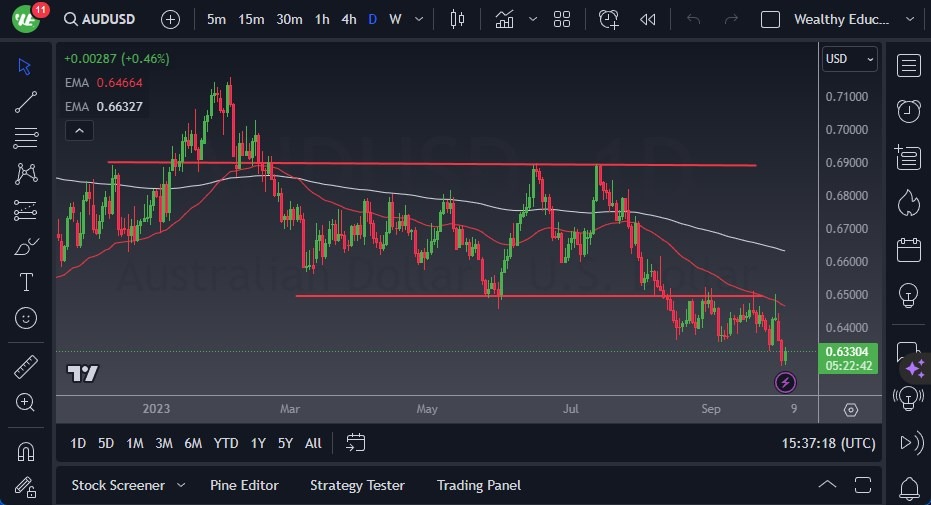Select the Text annotation tool
The height and width of the screenshot is (505, 931).
(26, 282)
